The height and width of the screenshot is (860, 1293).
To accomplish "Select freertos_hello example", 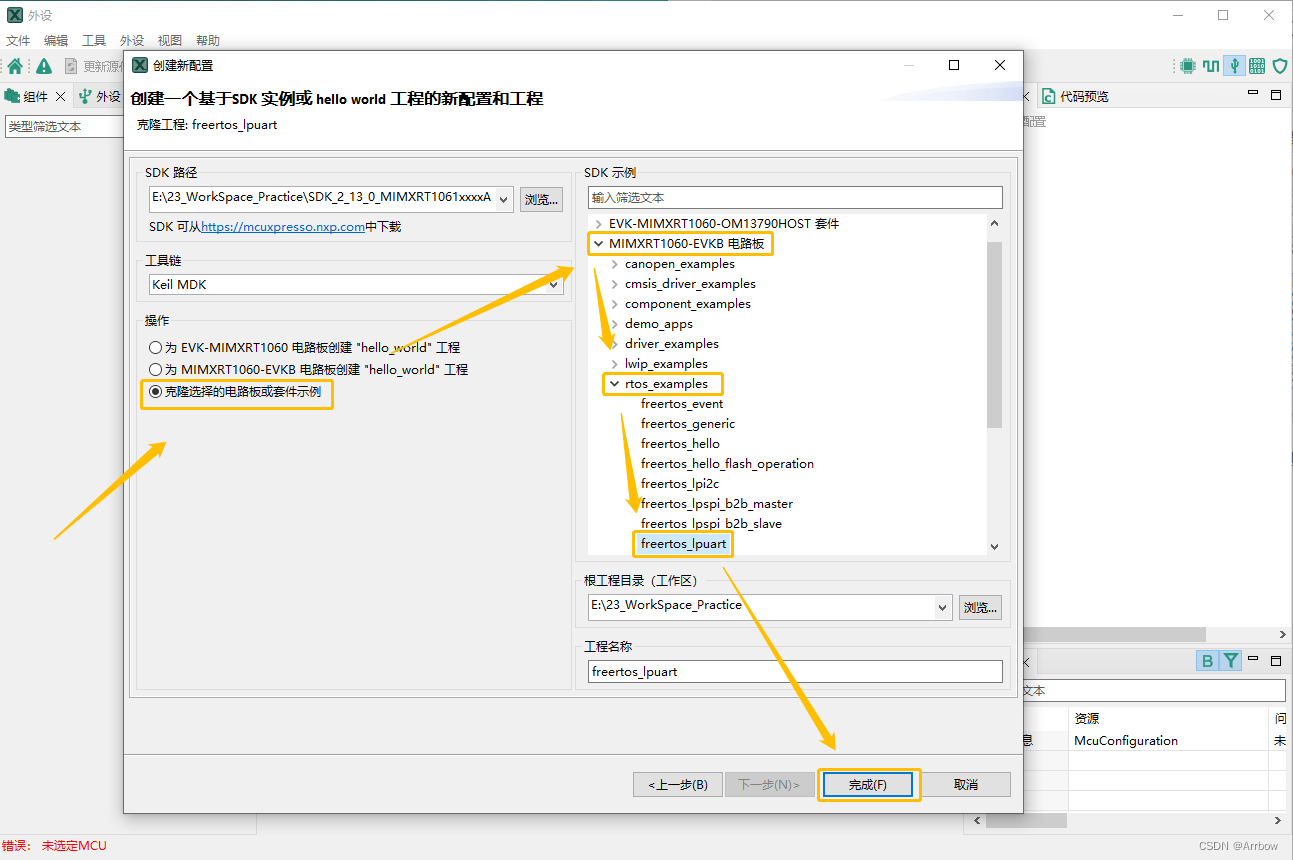I will tap(680, 444).
